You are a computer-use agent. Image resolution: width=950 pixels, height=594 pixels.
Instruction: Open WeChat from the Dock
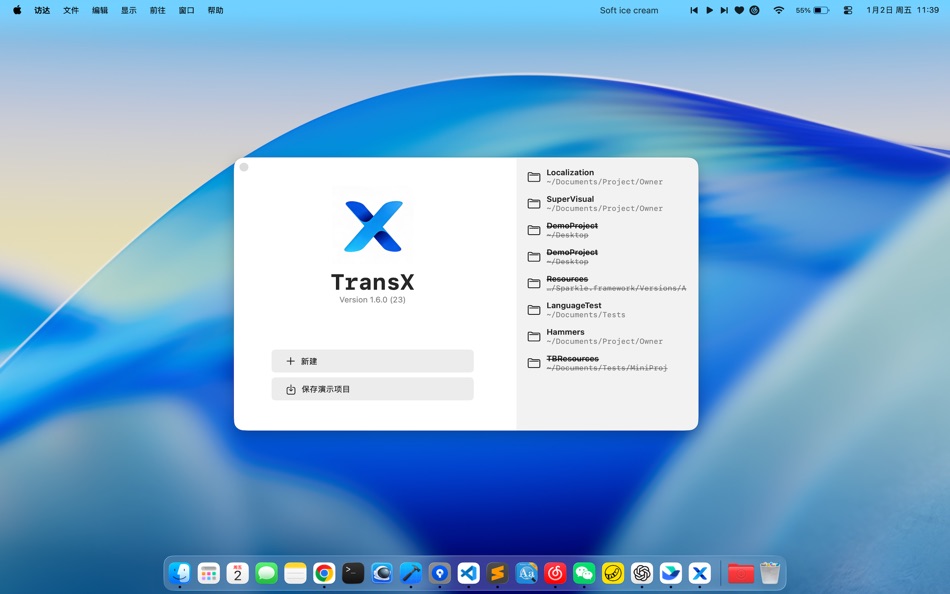point(584,573)
